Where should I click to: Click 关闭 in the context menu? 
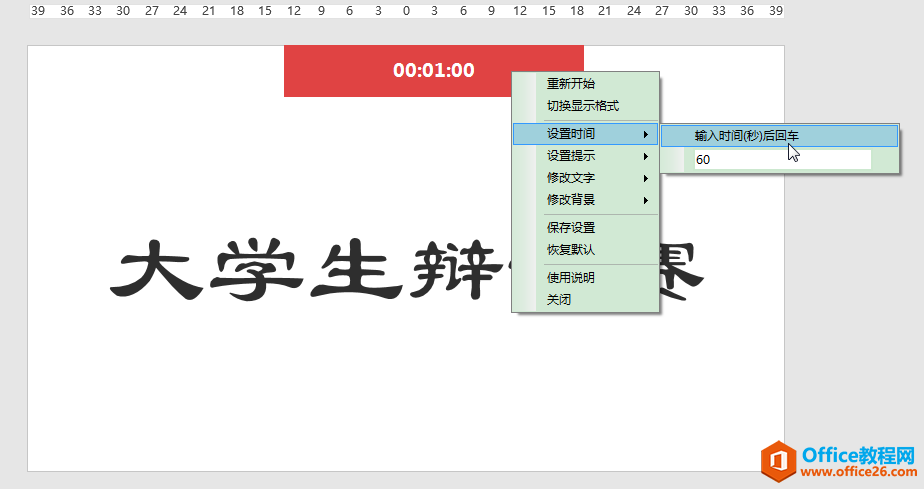[x=585, y=300]
